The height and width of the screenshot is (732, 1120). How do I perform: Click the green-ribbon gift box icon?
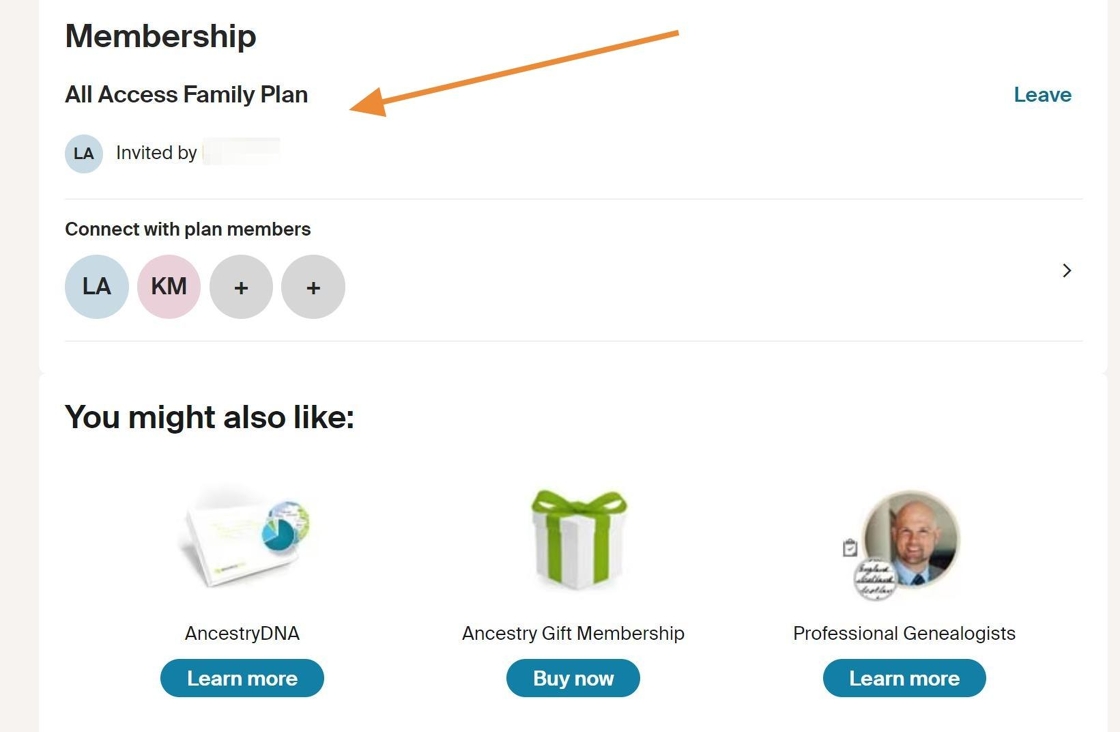[578, 538]
